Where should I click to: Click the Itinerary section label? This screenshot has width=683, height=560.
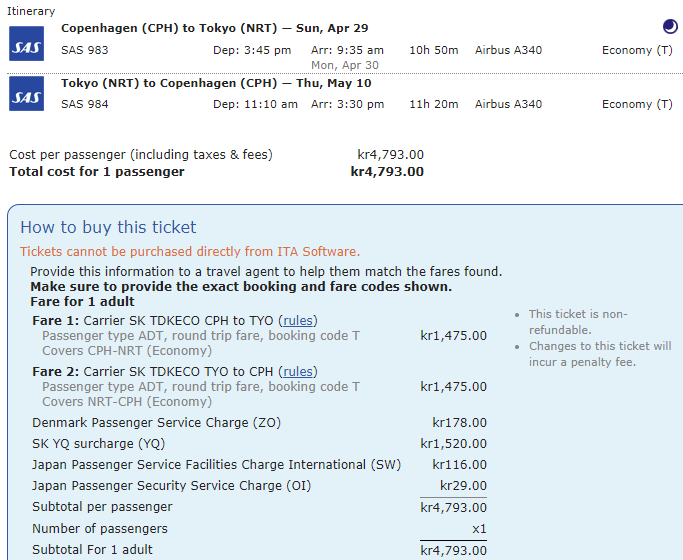coord(31,10)
